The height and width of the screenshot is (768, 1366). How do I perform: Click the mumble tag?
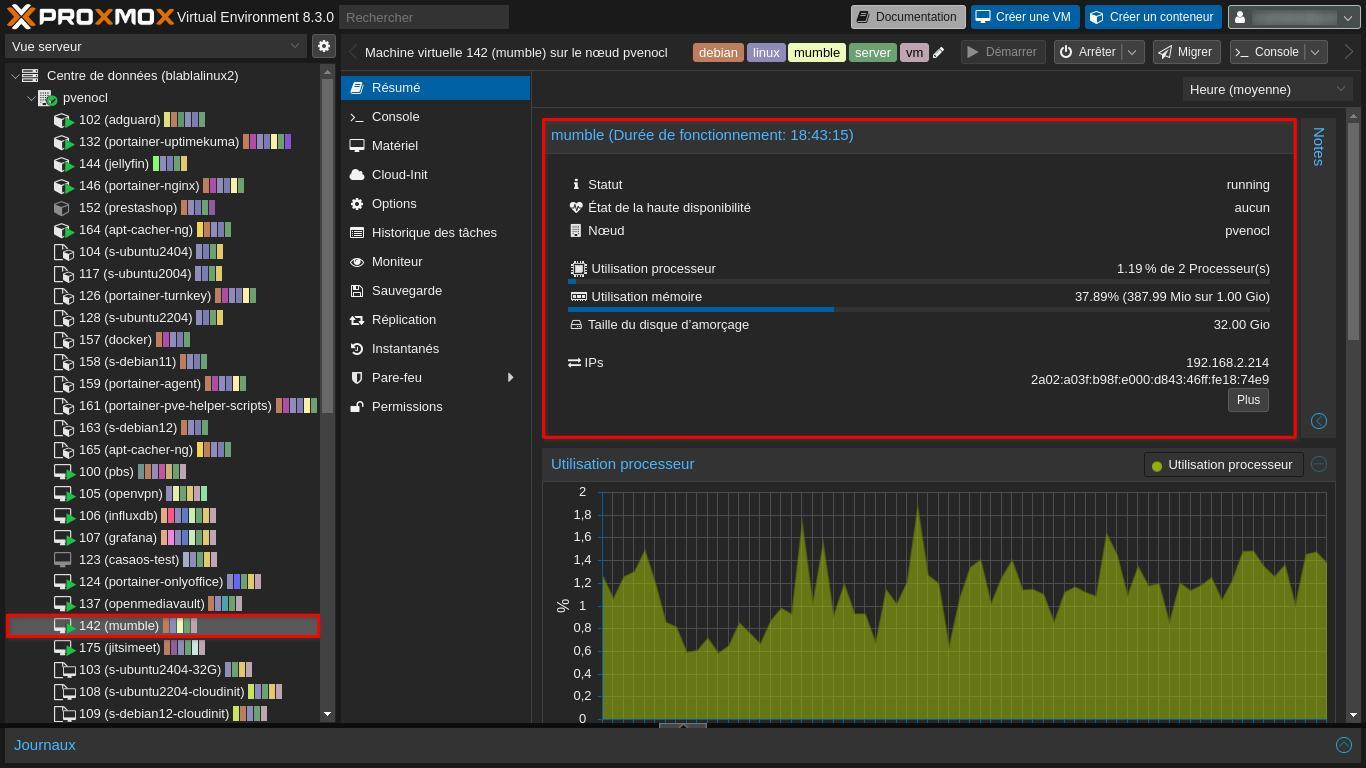coord(817,53)
